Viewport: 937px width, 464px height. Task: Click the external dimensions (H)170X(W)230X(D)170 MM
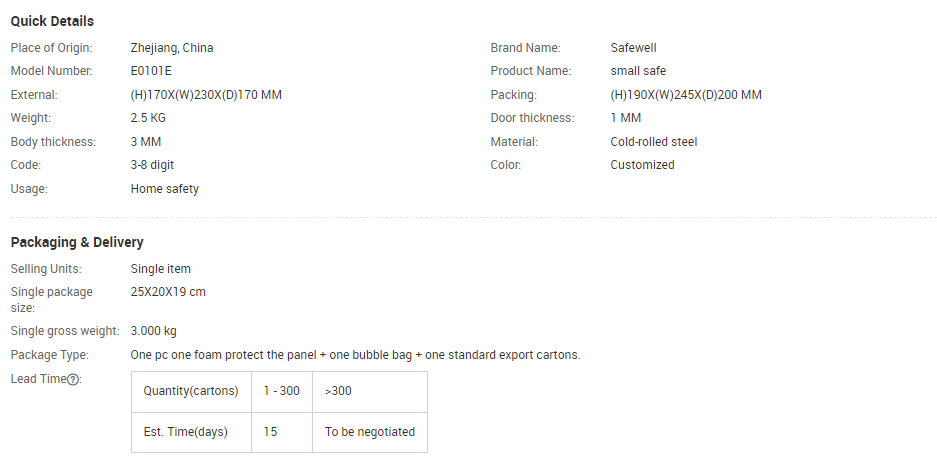coord(206,95)
